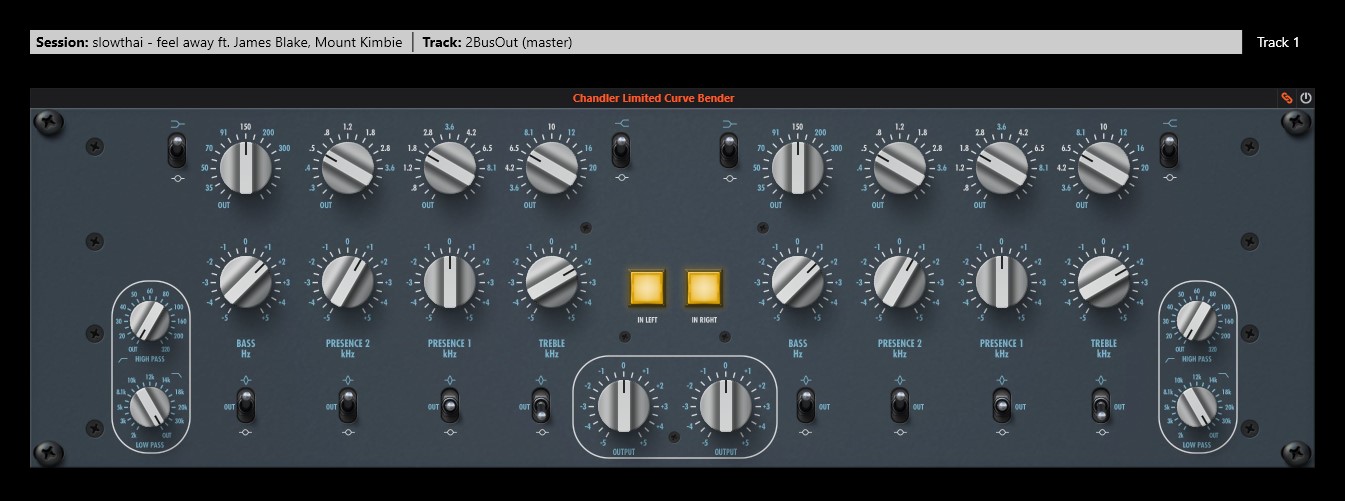Click left channel bass frequency Hz knob
The height and width of the screenshot is (501, 1345).
pyautogui.click(x=246, y=167)
